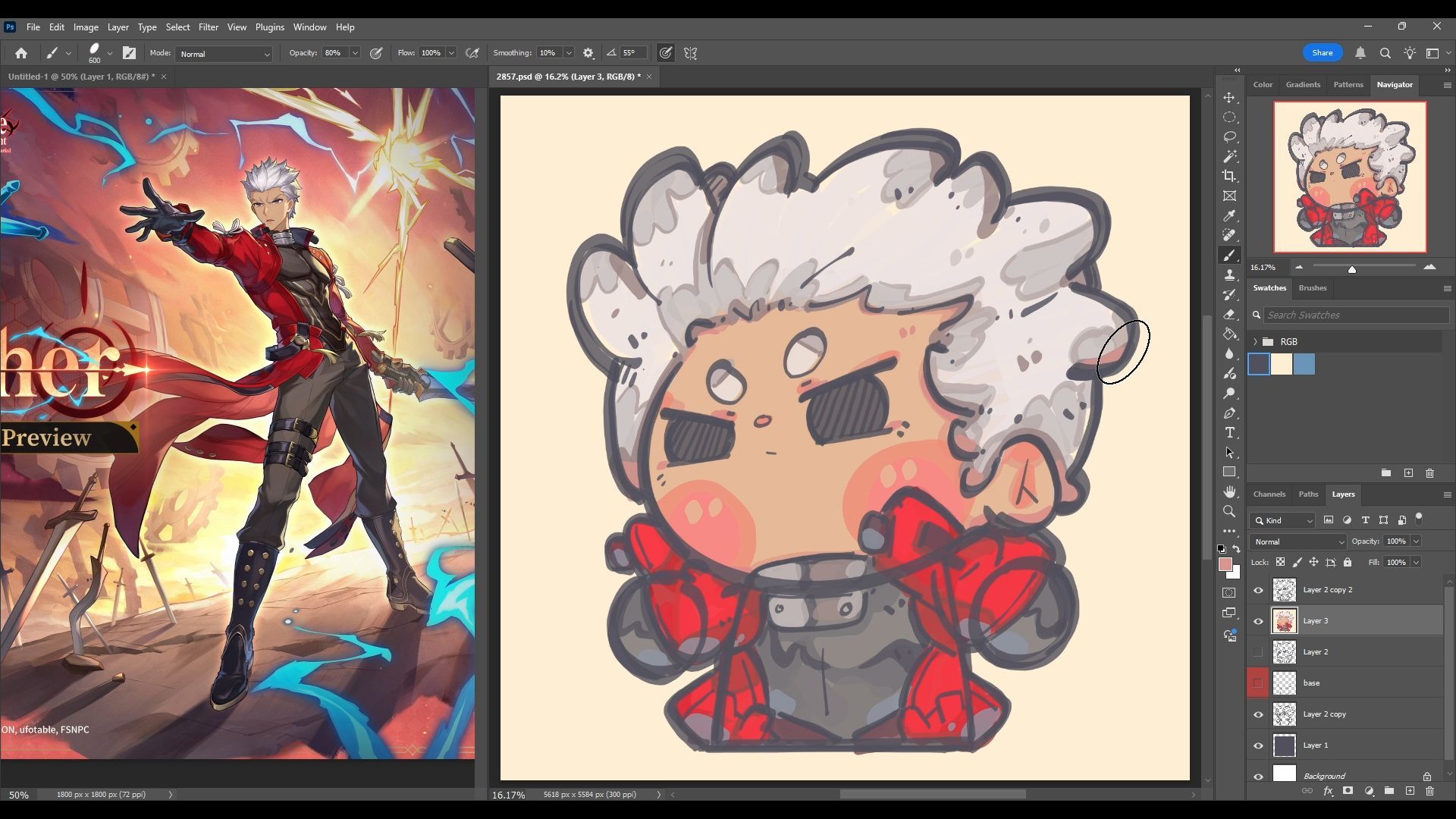Toggle airbrush build-up effects

point(472,53)
